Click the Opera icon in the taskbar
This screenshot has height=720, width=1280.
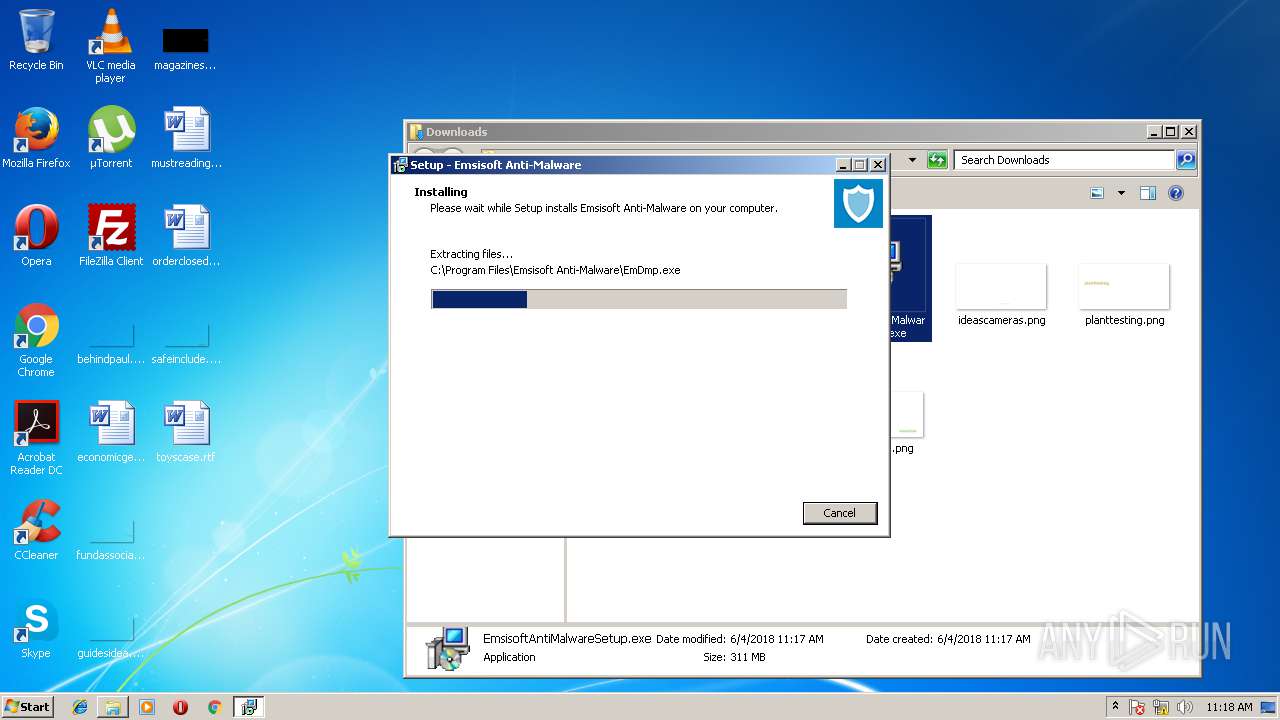[180, 707]
